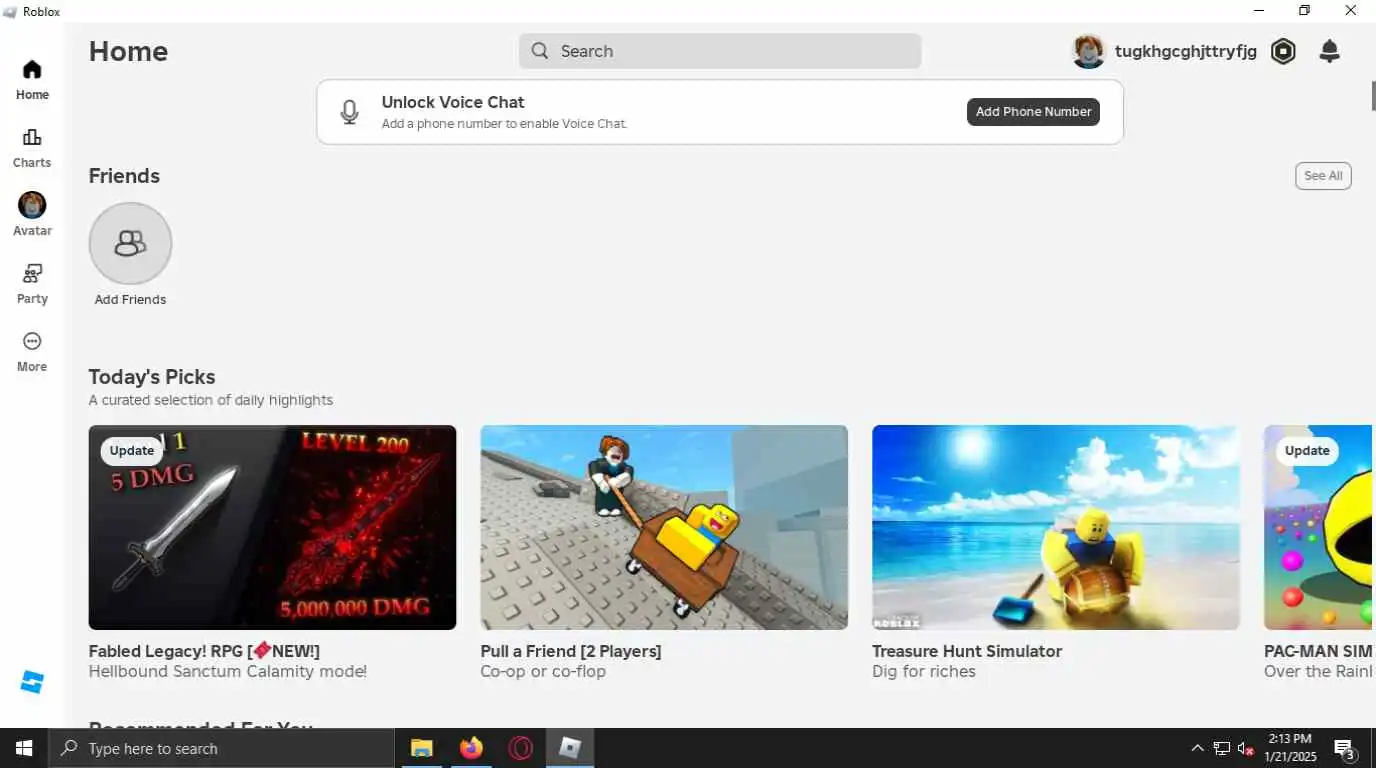Click the Add Friends label

[130, 300]
